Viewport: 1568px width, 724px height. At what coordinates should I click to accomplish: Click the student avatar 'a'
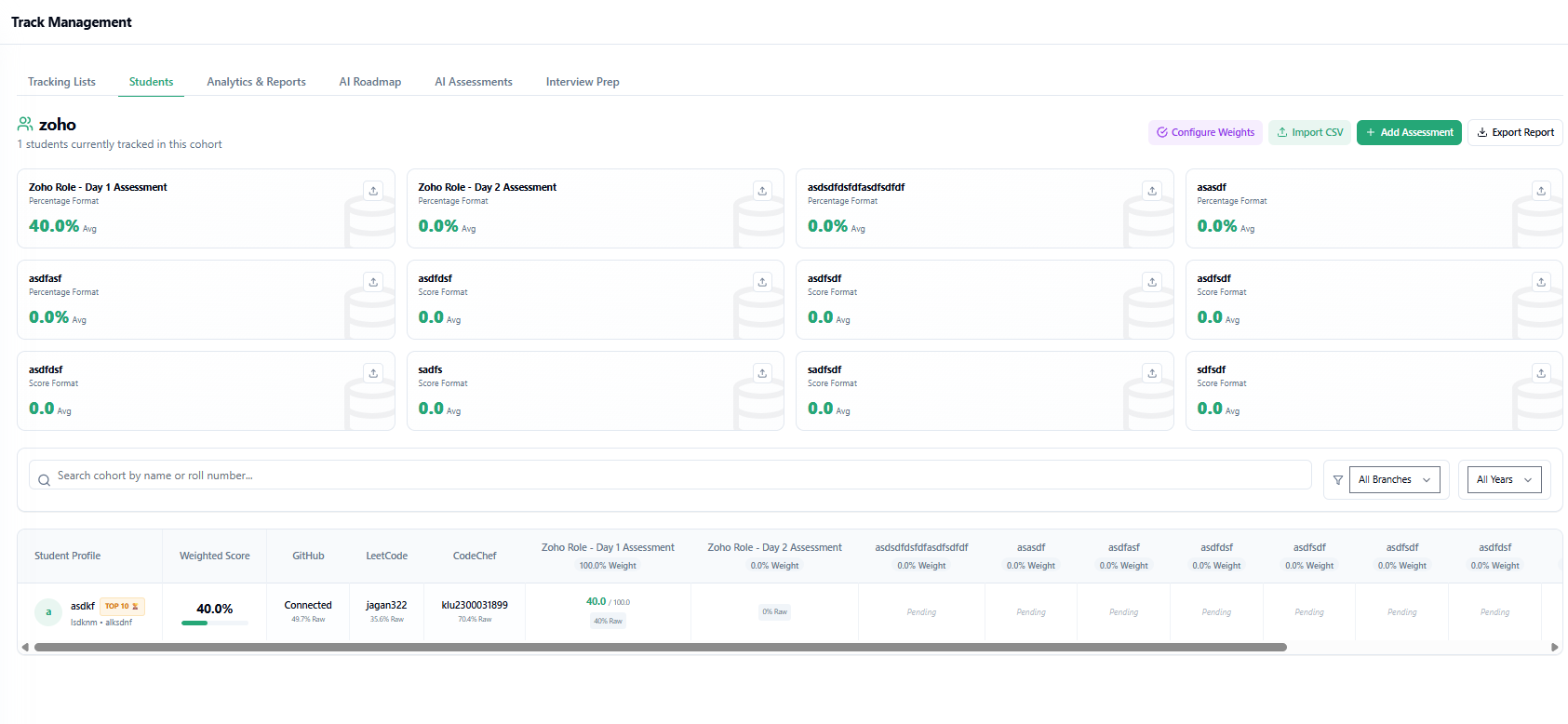(48, 611)
